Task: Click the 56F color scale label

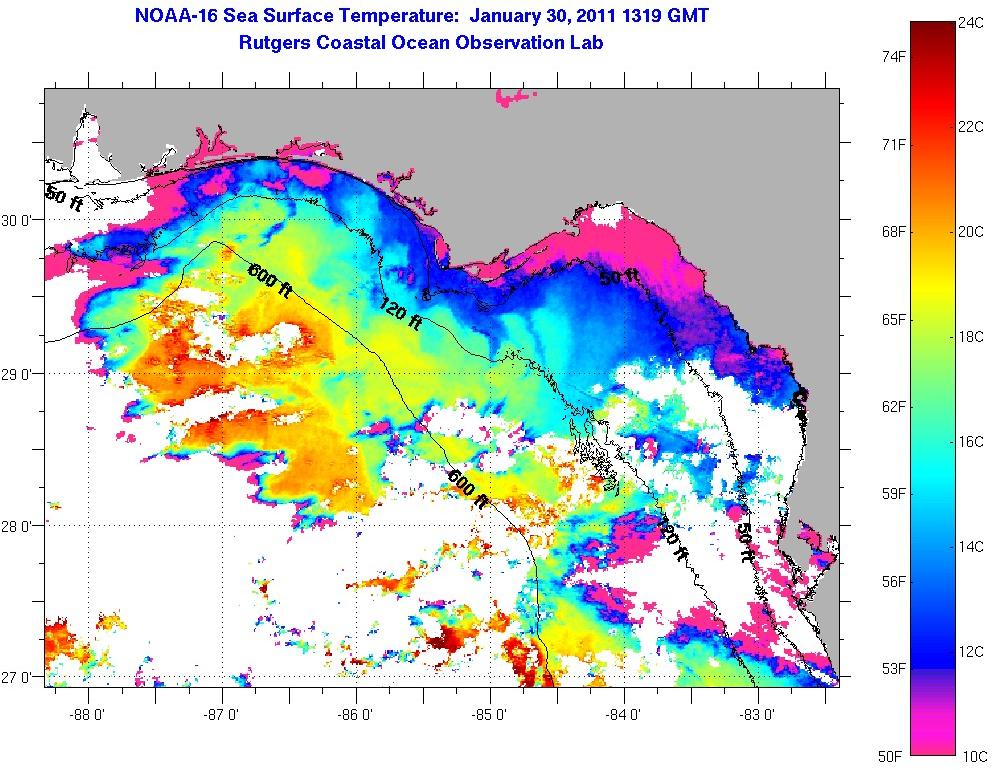Action: coord(894,581)
